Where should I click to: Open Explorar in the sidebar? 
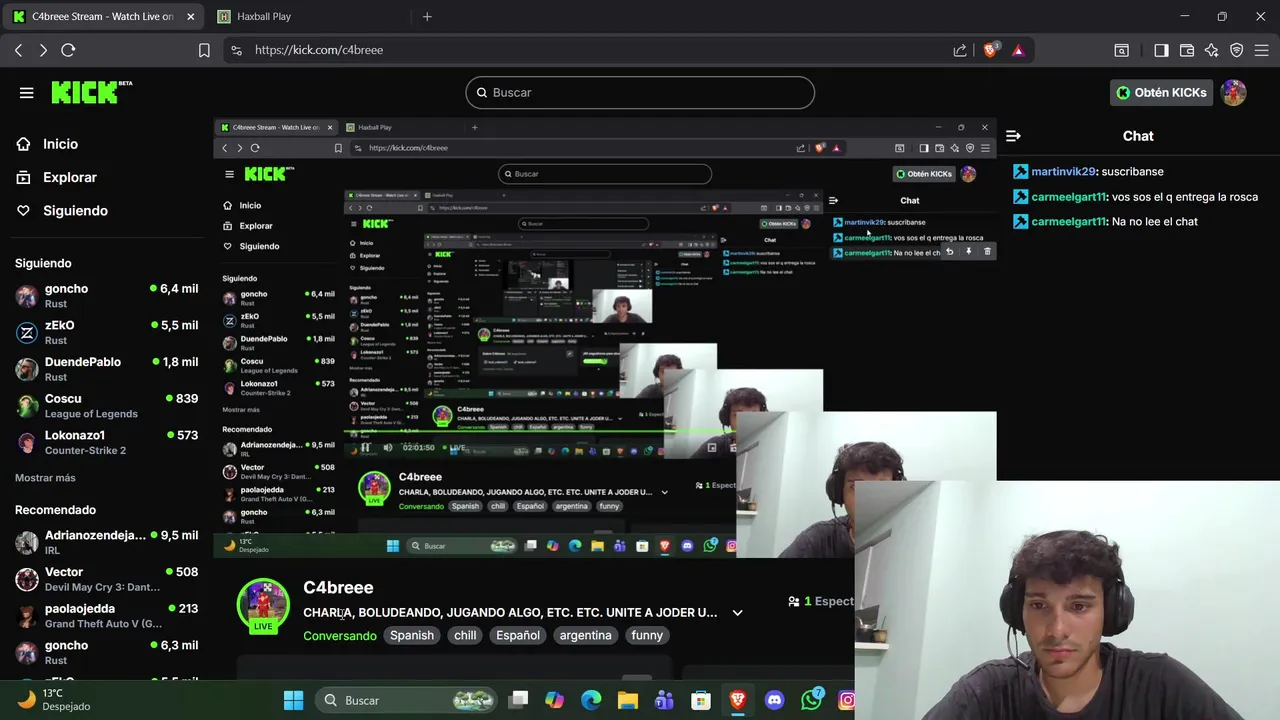69,177
